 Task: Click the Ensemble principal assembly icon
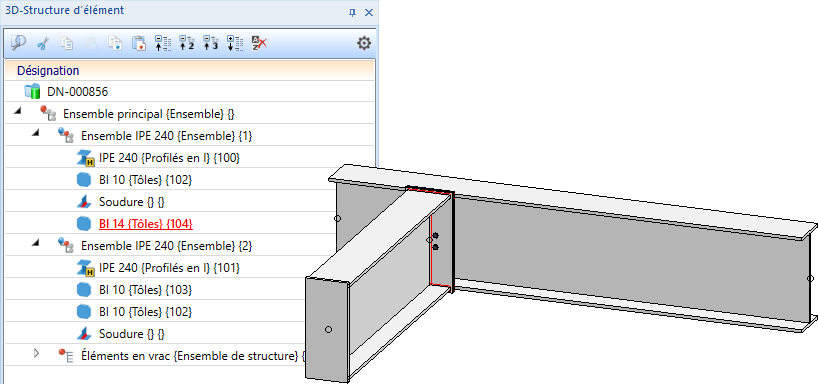(48, 113)
